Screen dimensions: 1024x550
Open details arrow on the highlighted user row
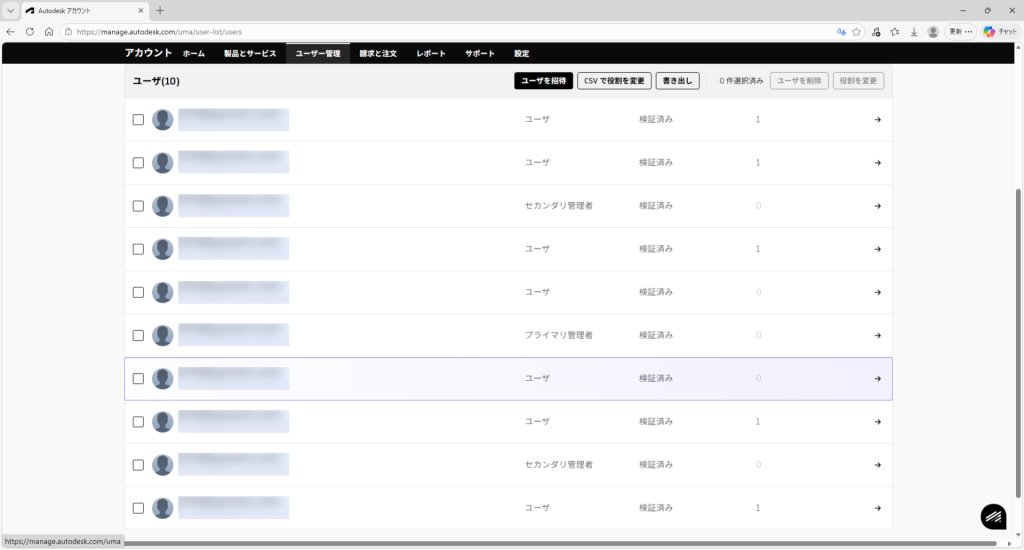(877, 379)
